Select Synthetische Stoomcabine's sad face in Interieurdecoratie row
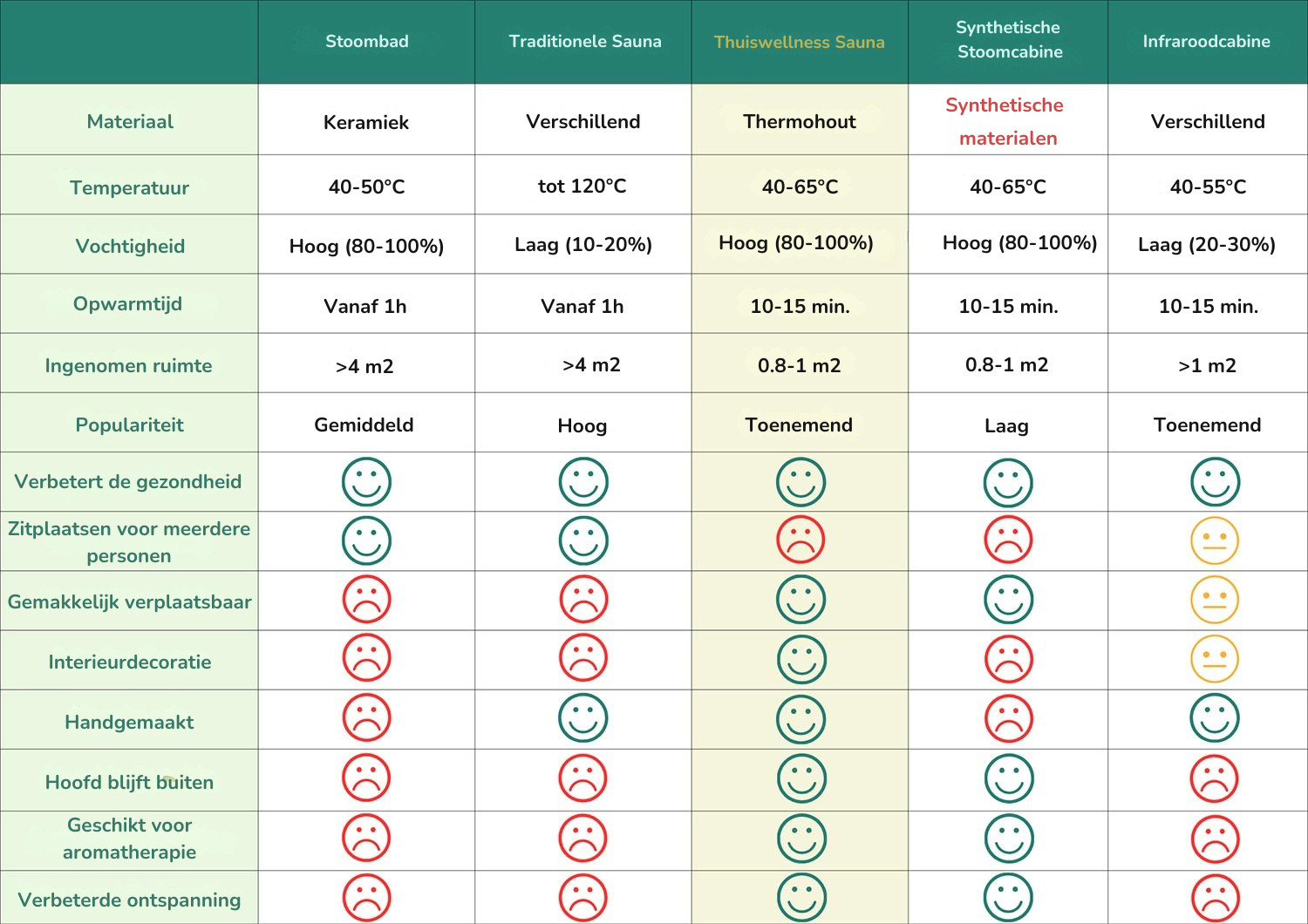This screenshot has height=924, width=1308. tap(1008, 660)
